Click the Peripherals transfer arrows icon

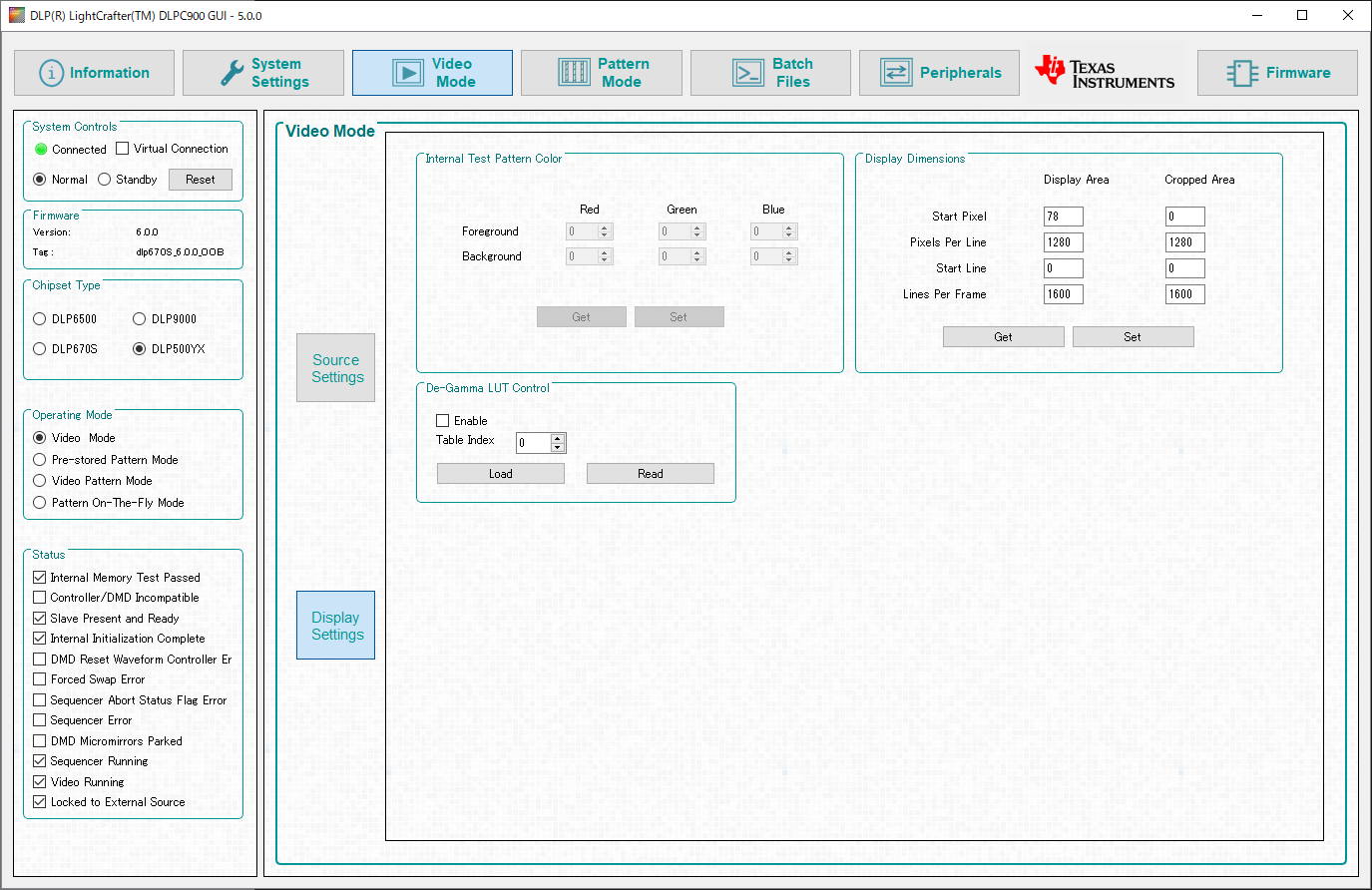pyautogui.click(x=896, y=73)
